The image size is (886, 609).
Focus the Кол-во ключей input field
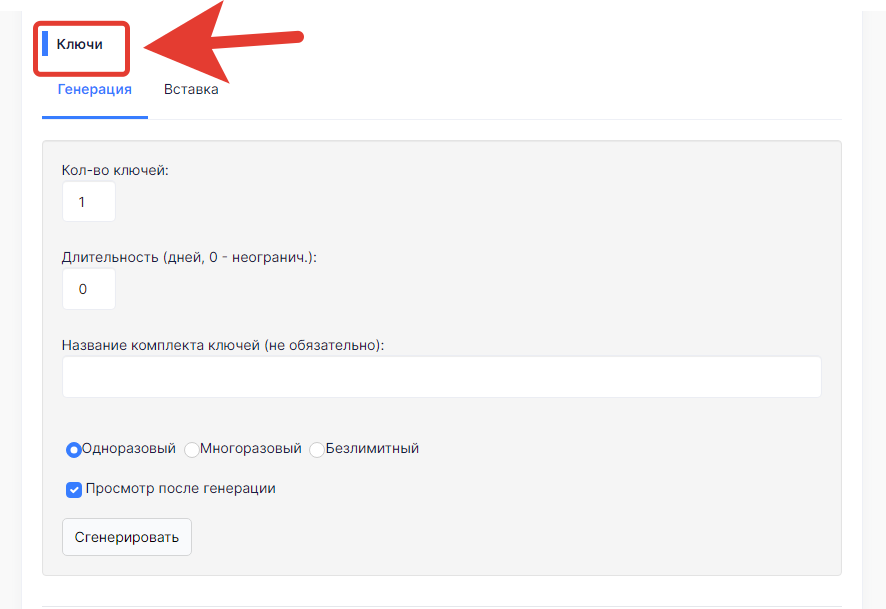tap(89, 202)
